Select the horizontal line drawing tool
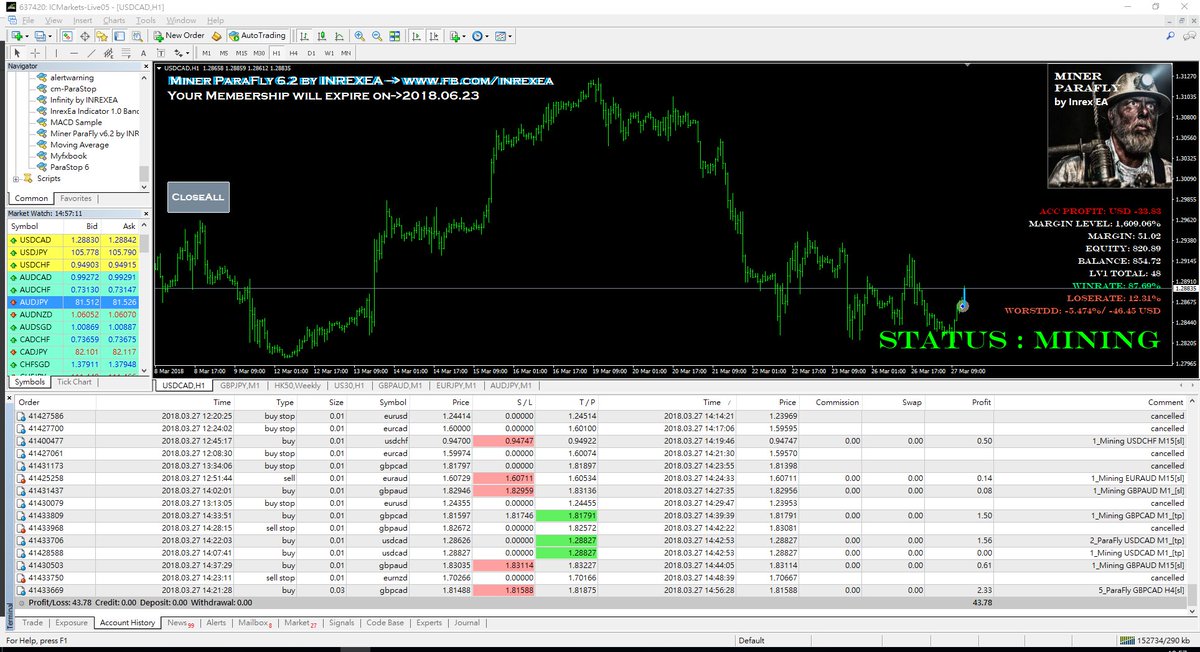The width and height of the screenshot is (1200, 652). point(74,53)
